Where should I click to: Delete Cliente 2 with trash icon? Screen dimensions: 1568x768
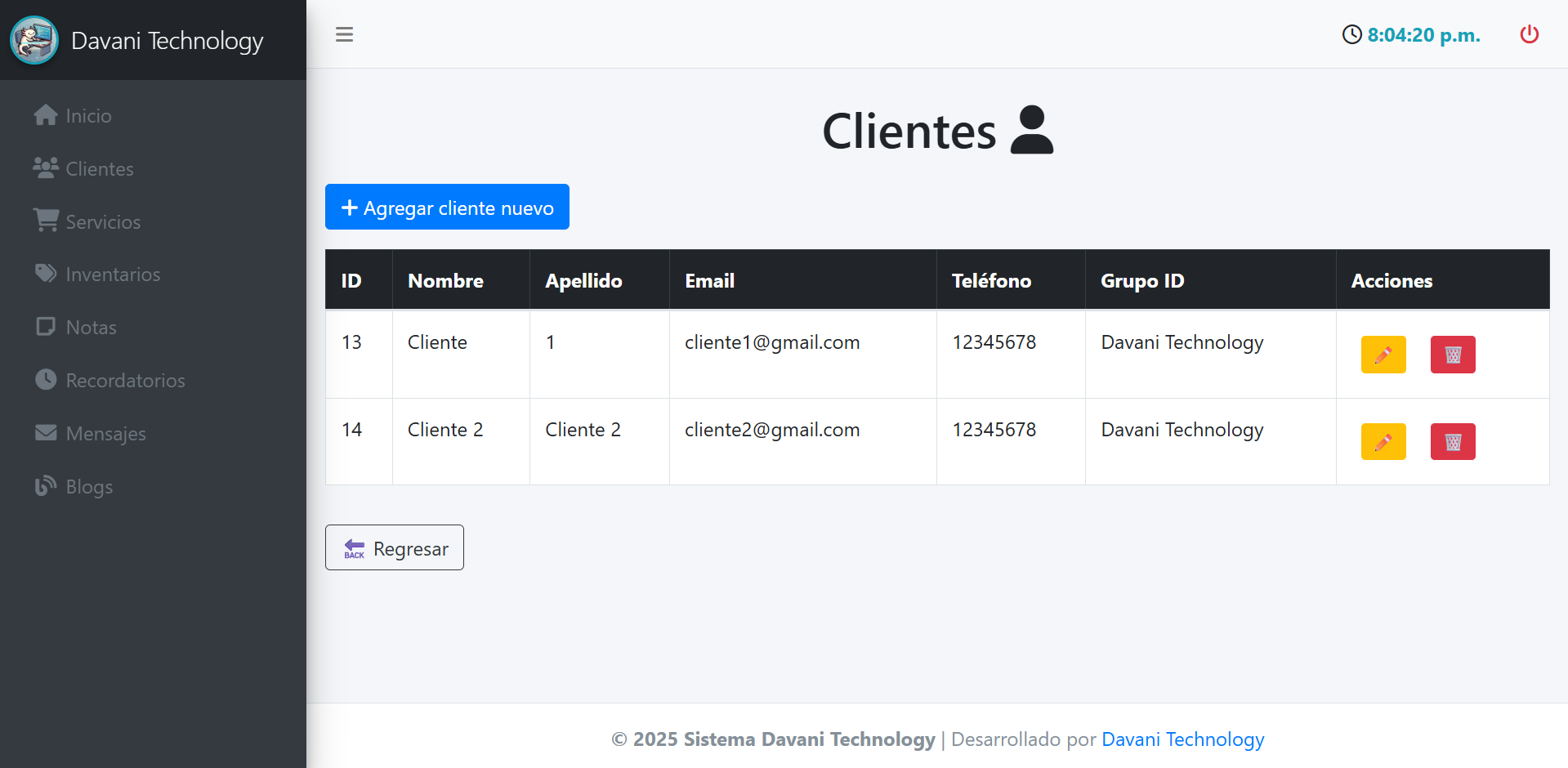[1452, 442]
